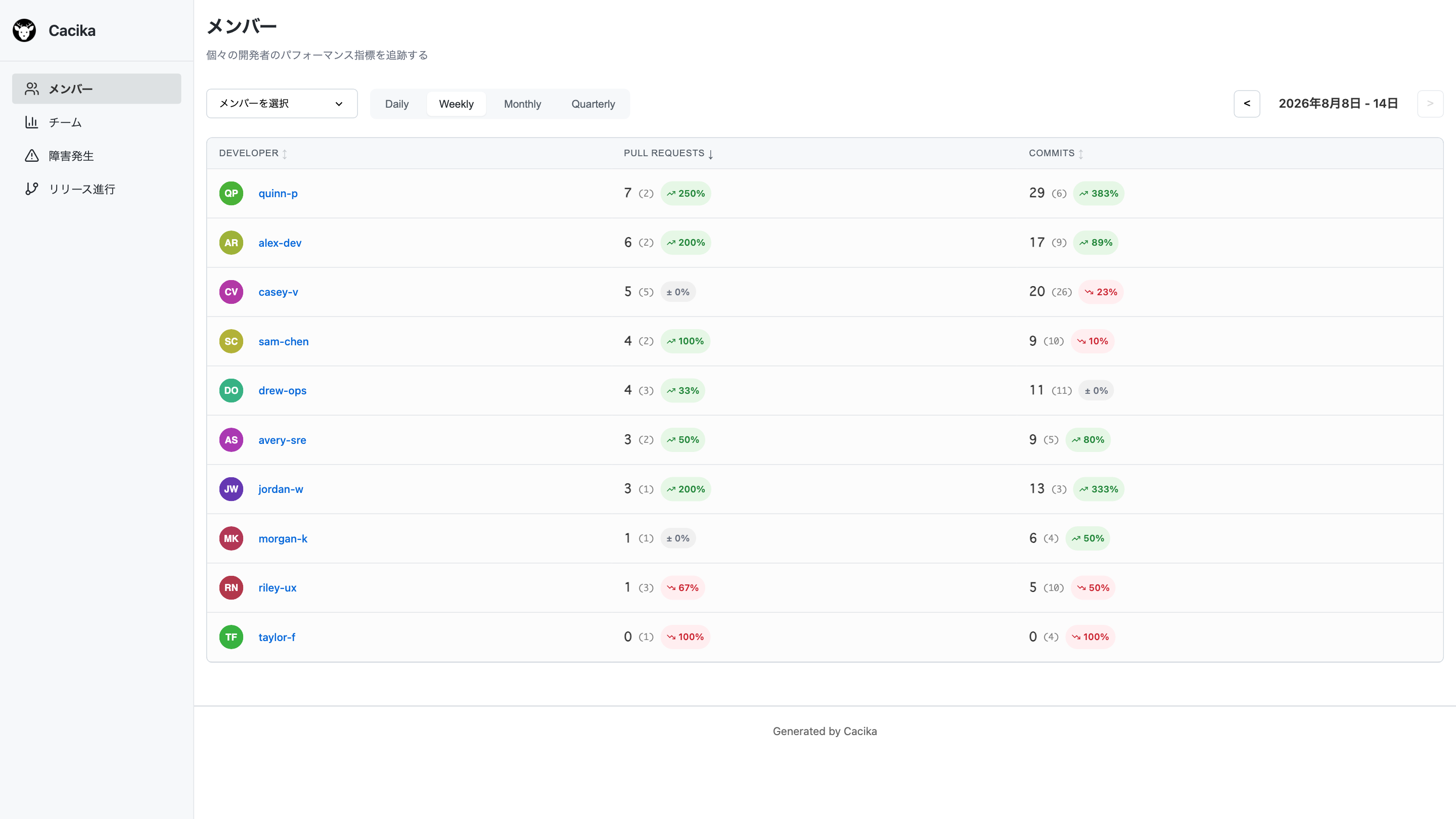Switch to the Daily tab
Screen dimensions: 1456x819
point(397,104)
